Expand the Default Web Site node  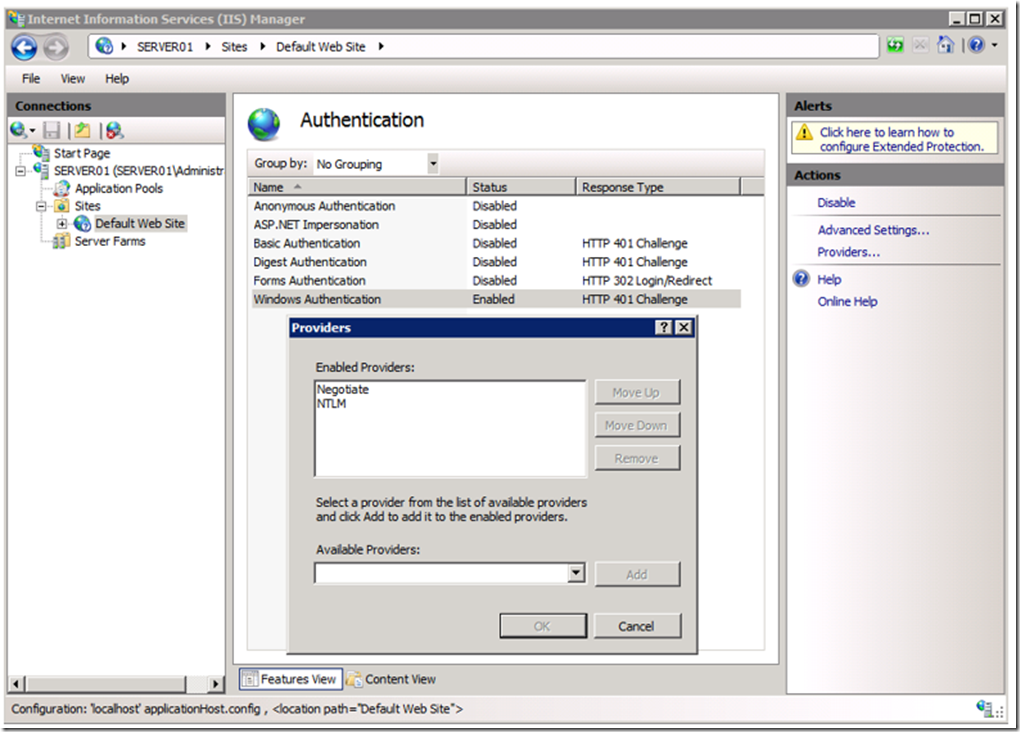coord(62,224)
